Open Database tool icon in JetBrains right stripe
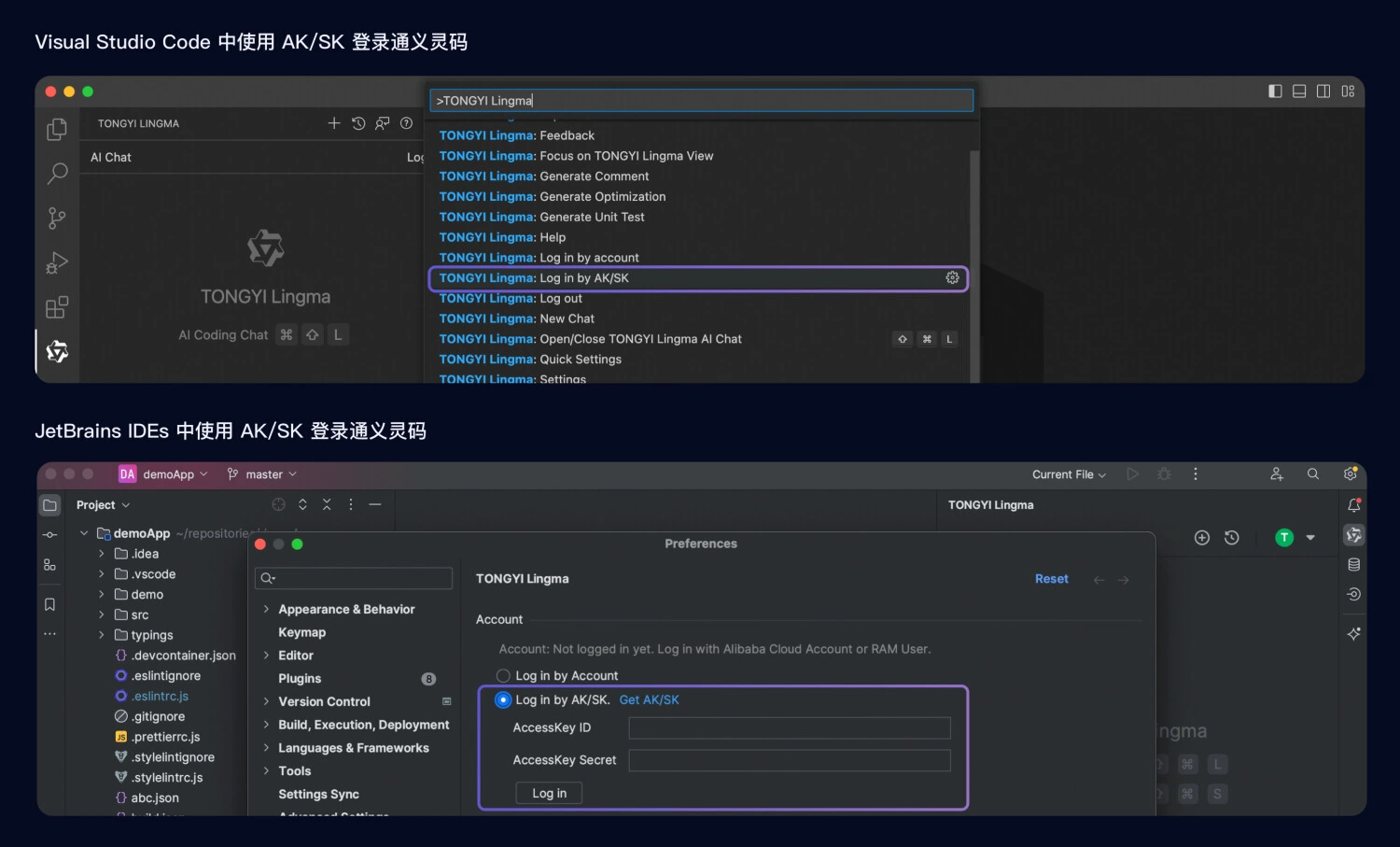 (x=1354, y=565)
